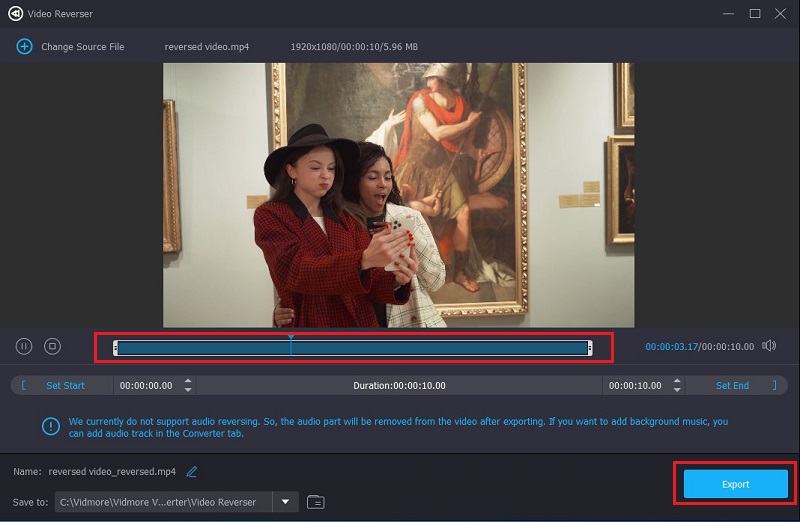This screenshot has height=522, width=800.
Task: Click the Set End button
Action: pyautogui.click(x=732, y=385)
